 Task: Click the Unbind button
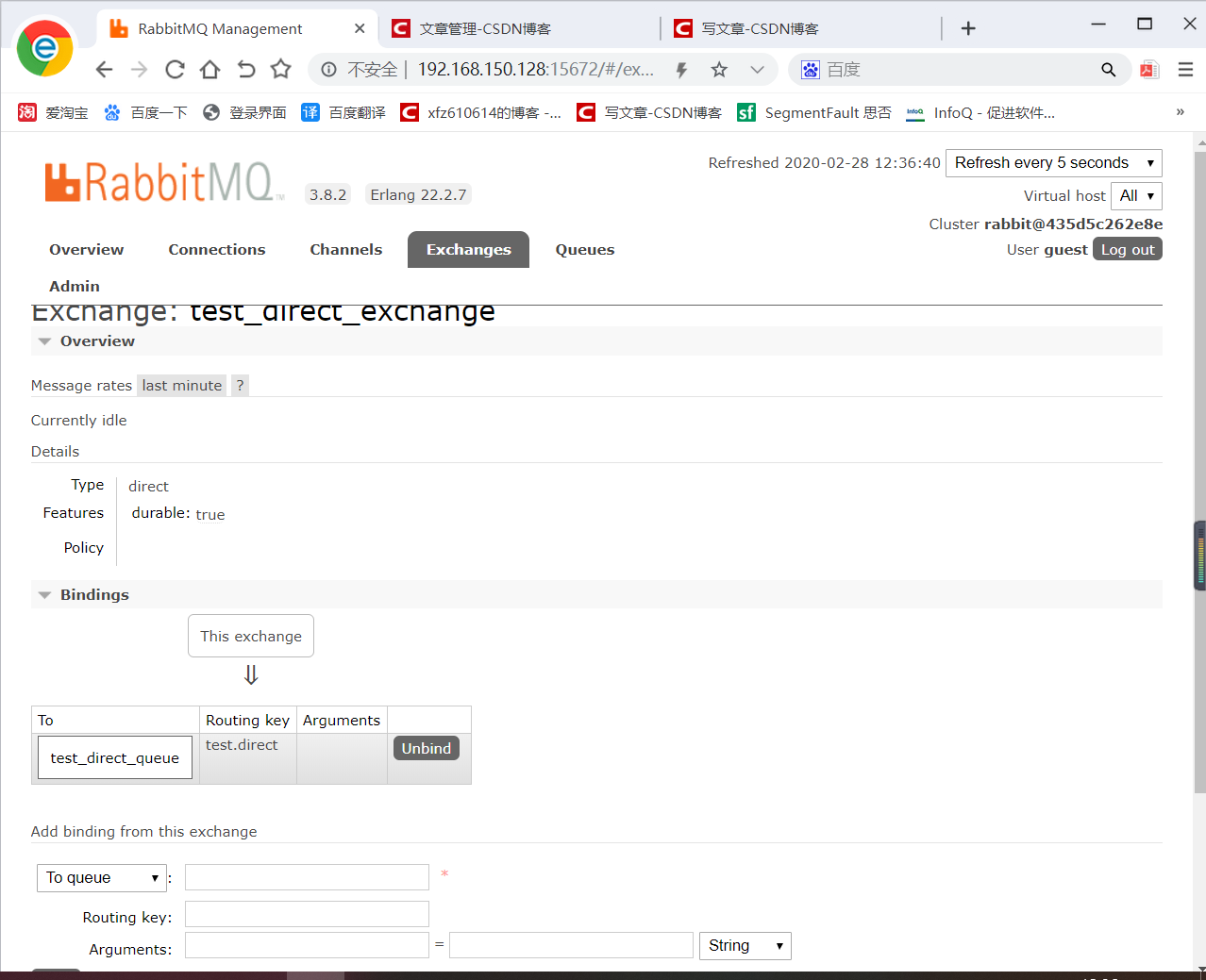427,748
